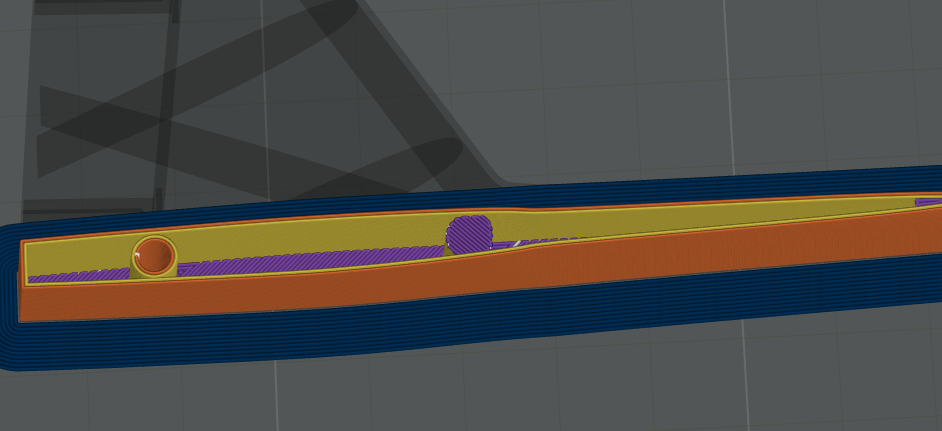Screen dimensions: 942x431
Task: Click the circular purple infill patch
Action: pyautogui.click(x=470, y=234)
